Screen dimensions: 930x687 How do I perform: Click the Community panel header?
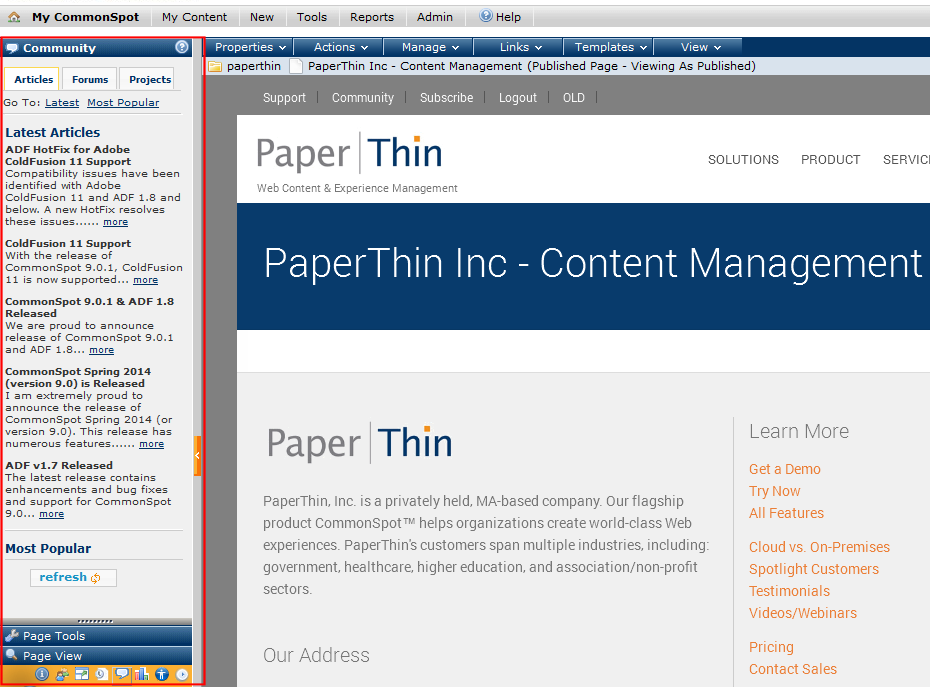point(97,47)
